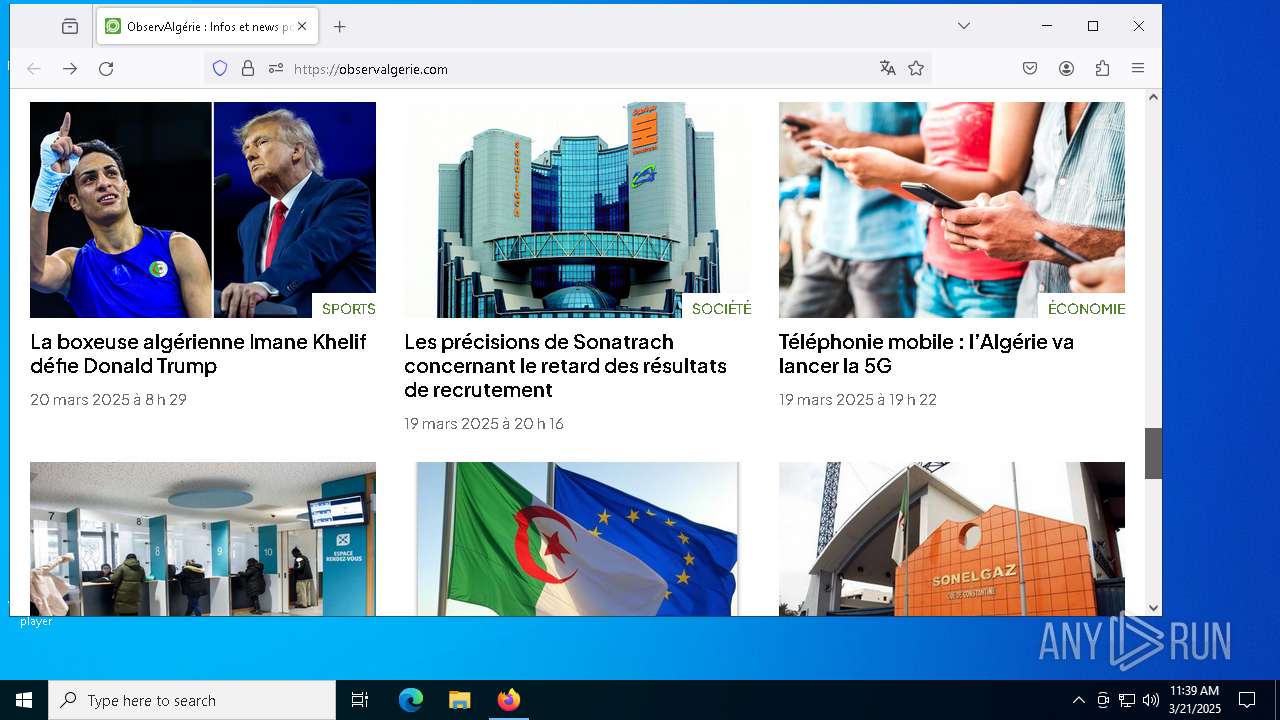Read 'La boxeuse algérienne Imane Khelif' article

click(x=198, y=354)
